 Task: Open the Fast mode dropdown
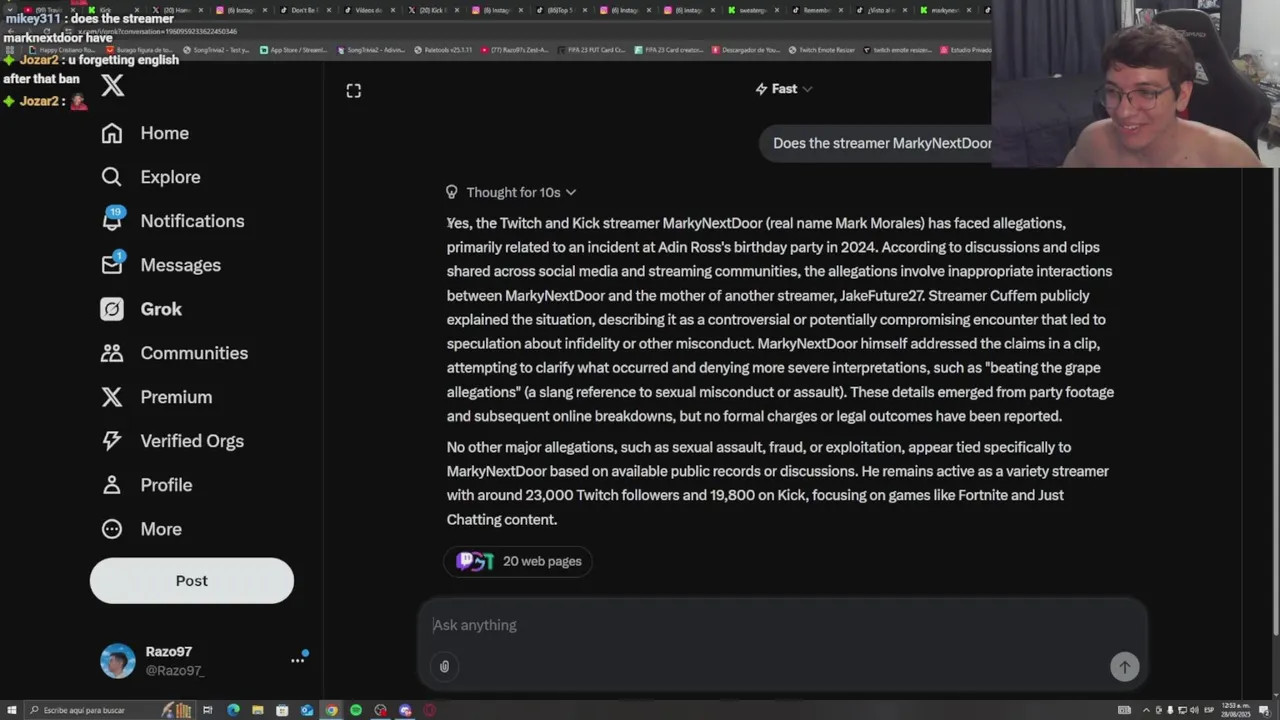tap(784, 89)
